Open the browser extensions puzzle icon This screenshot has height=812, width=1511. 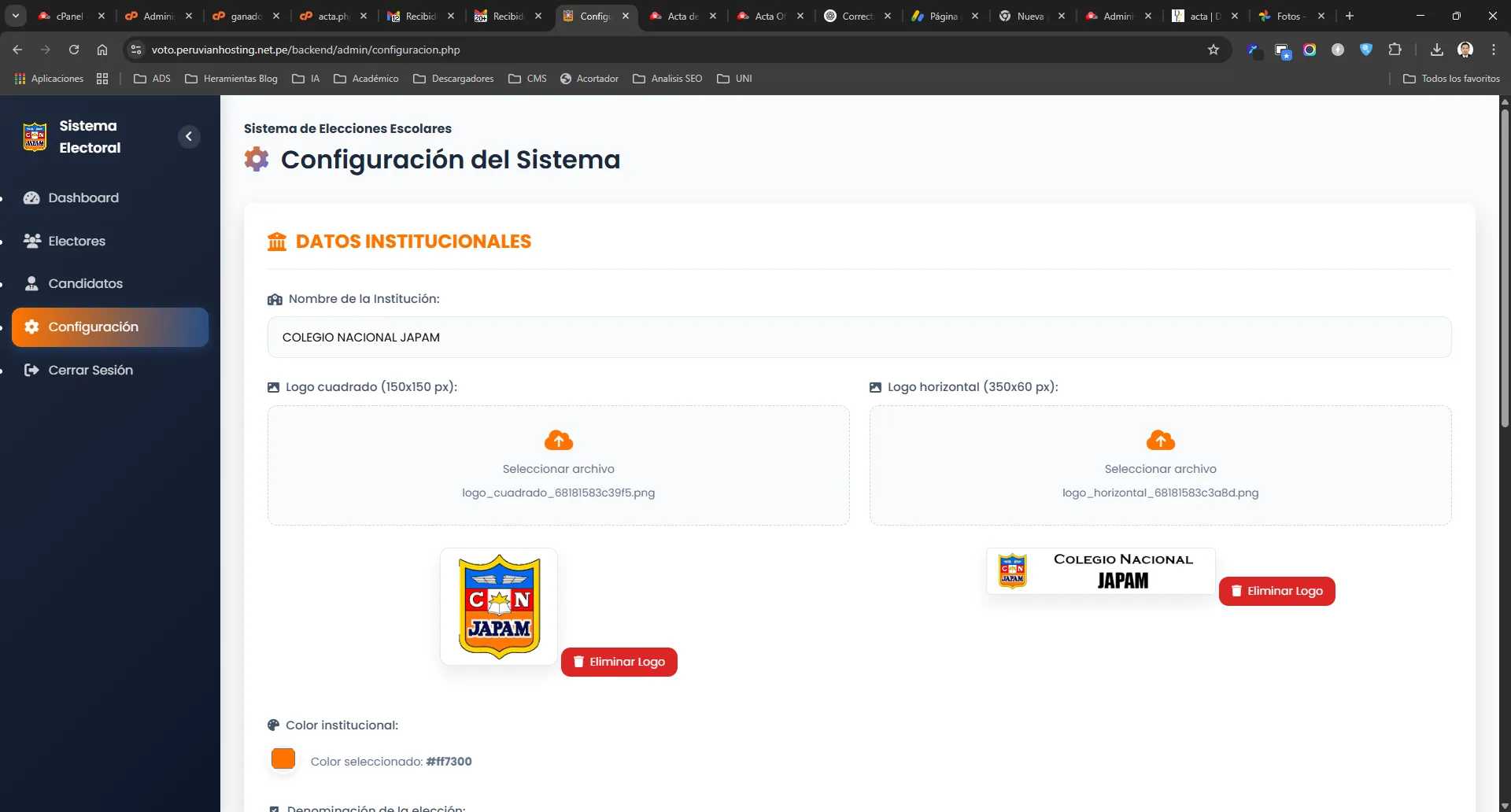(x=1395, y=50)
